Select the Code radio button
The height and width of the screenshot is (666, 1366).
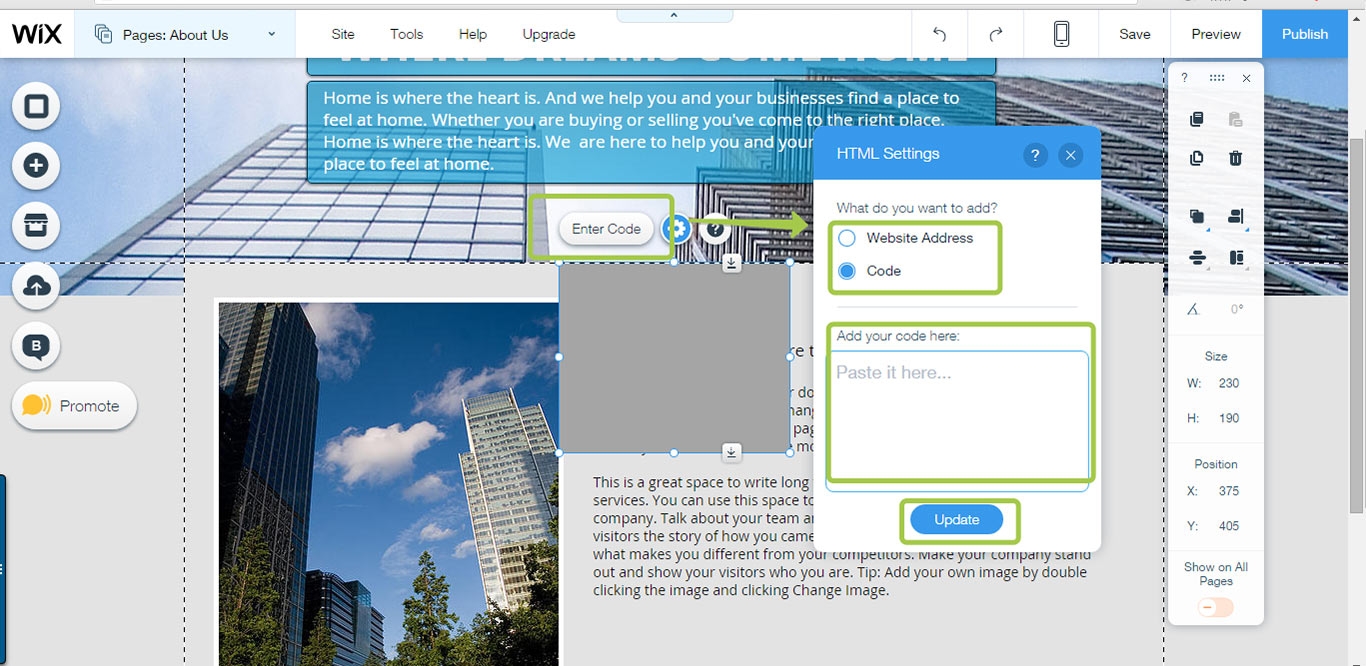tap(847, 271)
